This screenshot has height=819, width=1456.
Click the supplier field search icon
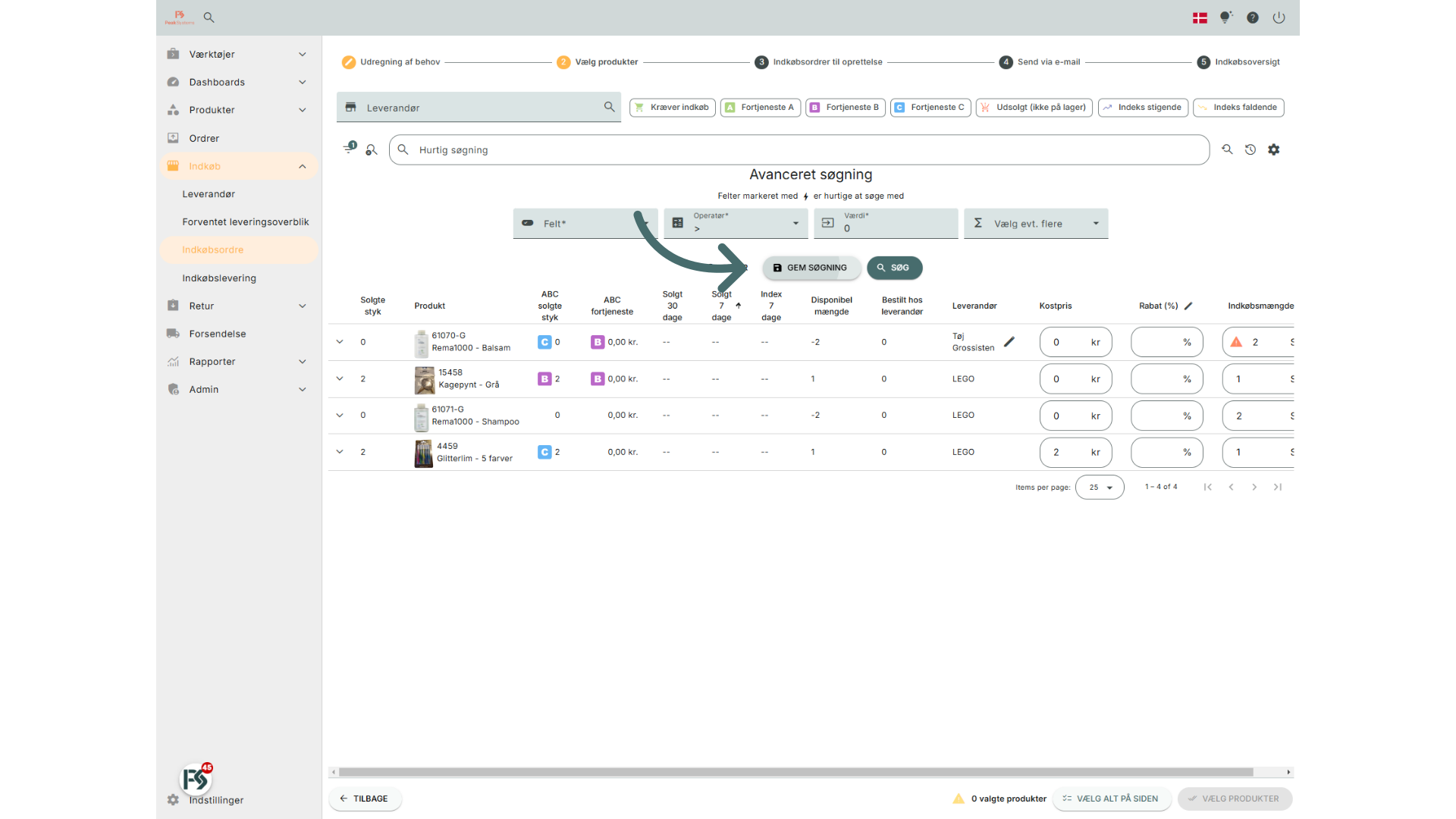[609, 107]
